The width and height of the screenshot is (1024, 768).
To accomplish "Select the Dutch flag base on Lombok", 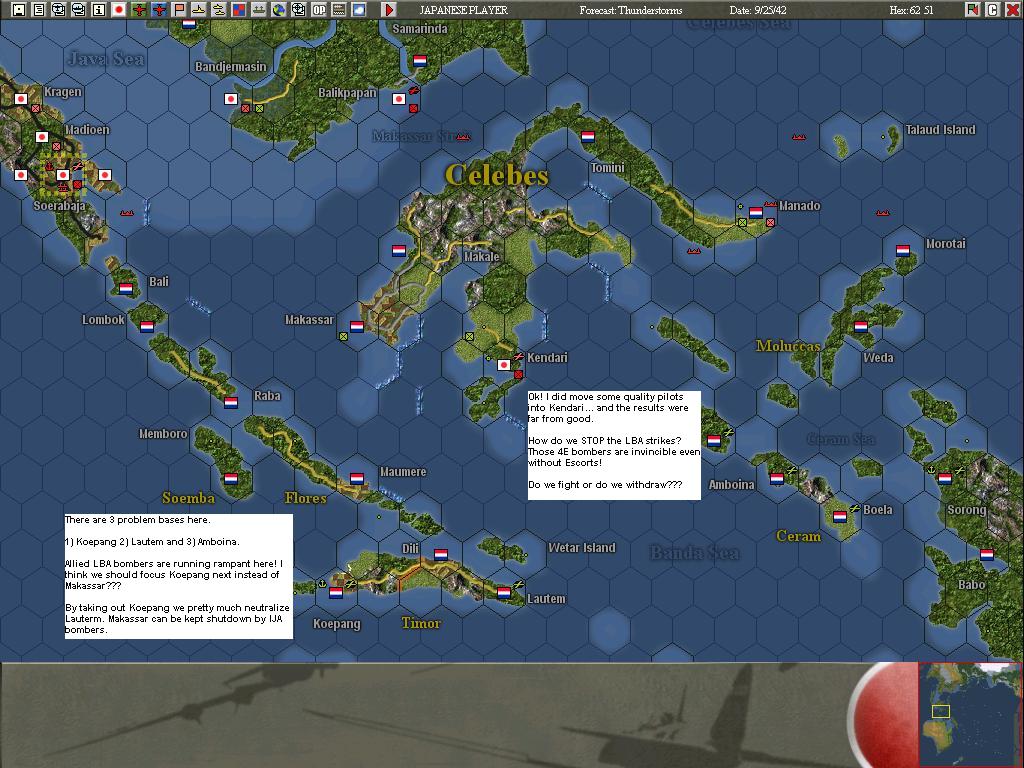I will click(x=147, y=327).
